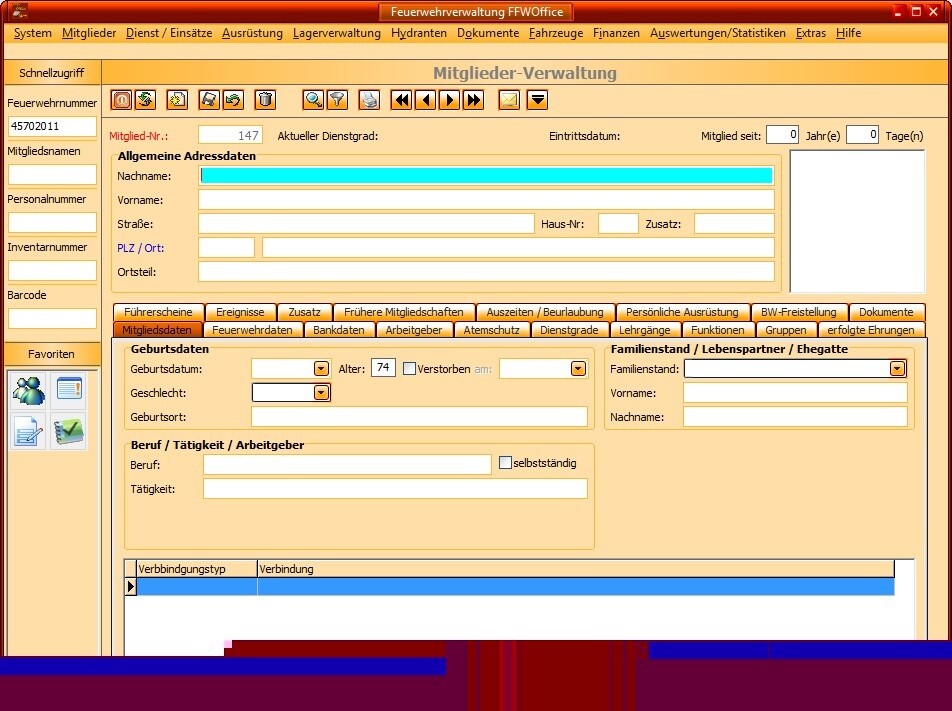Open the Dienst / Einsätze menu
This screenshot has height=711, width=952.
coord(169,33)
